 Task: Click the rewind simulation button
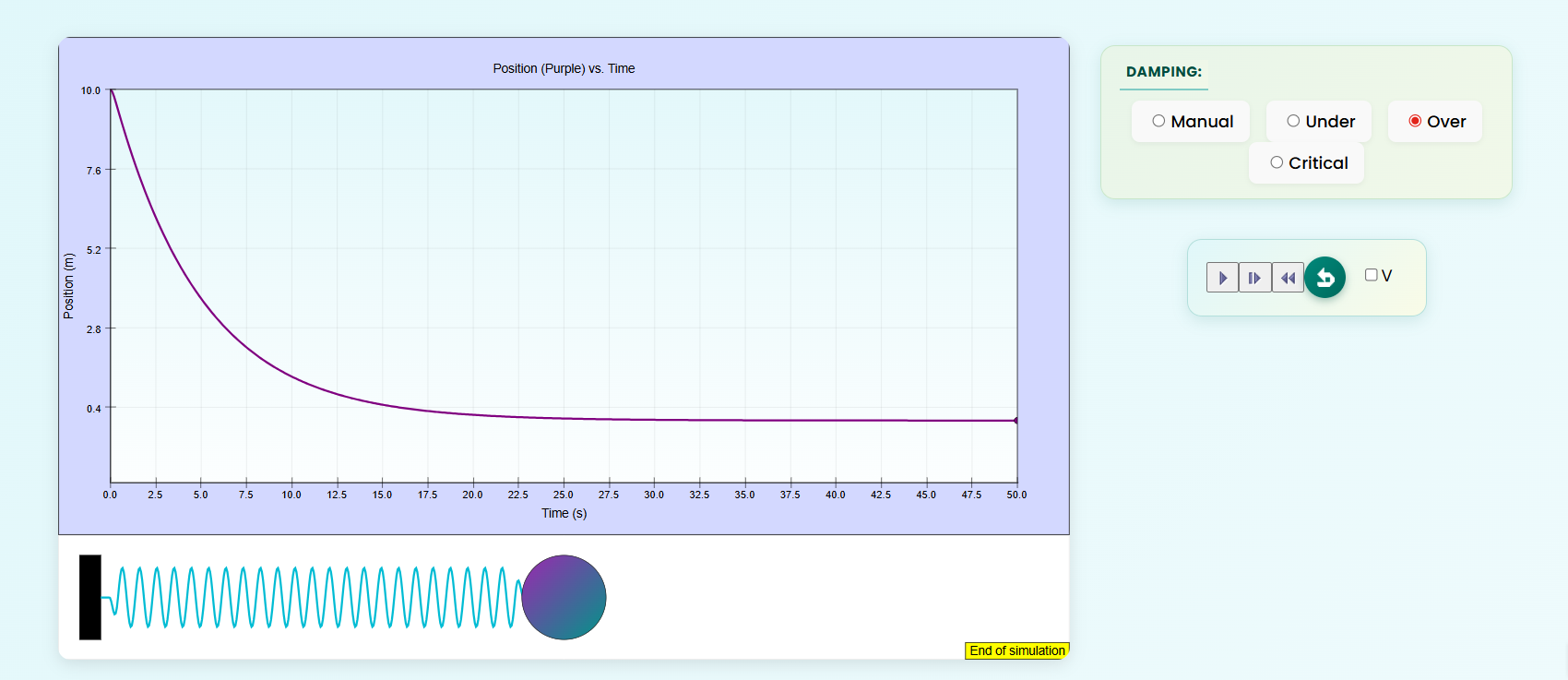click(x=1288, y=278)
